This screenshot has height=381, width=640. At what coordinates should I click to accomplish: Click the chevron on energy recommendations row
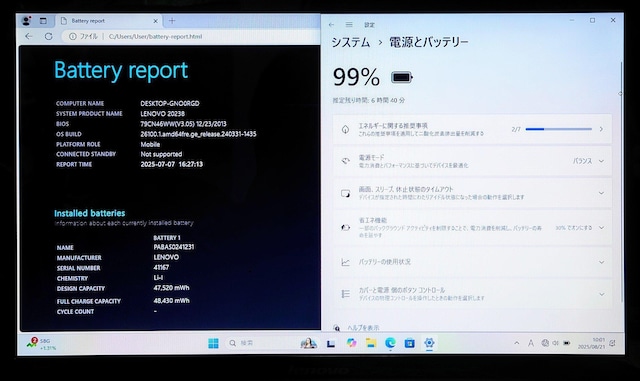[x=601, y=129]
